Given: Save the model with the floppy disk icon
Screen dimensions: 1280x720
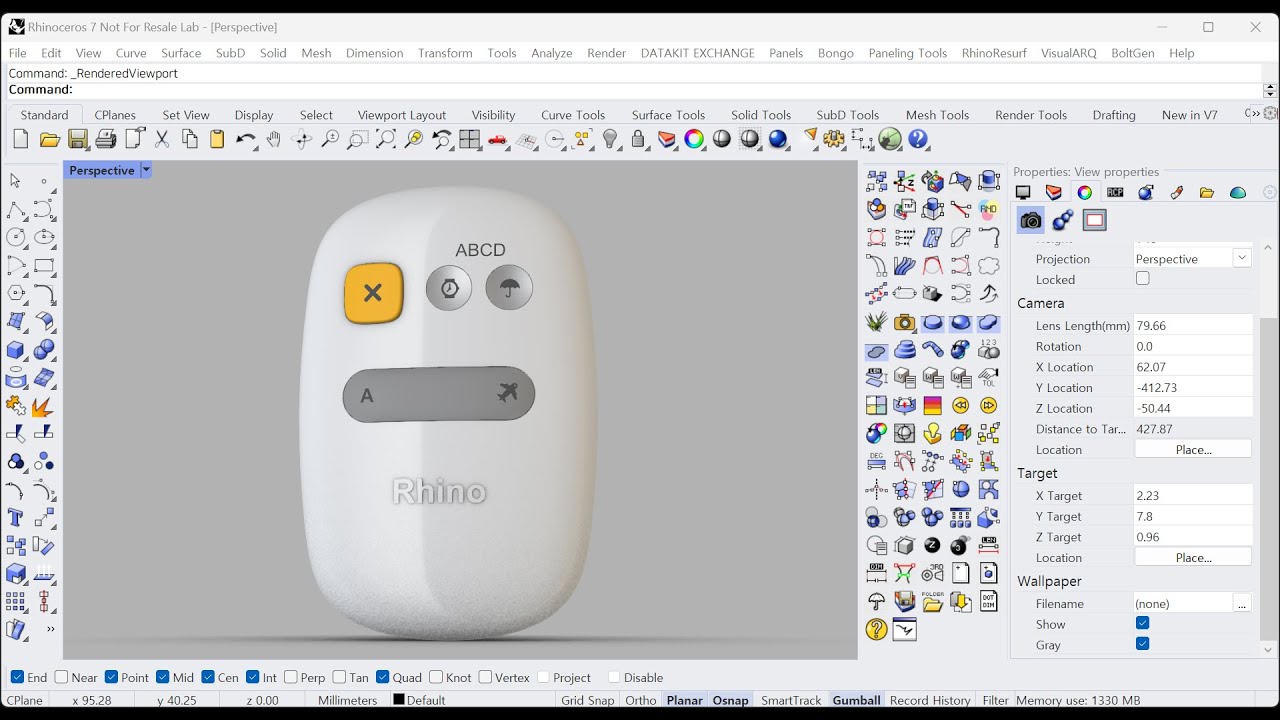Looking at the screenshot, I should [x=77, y=140].
